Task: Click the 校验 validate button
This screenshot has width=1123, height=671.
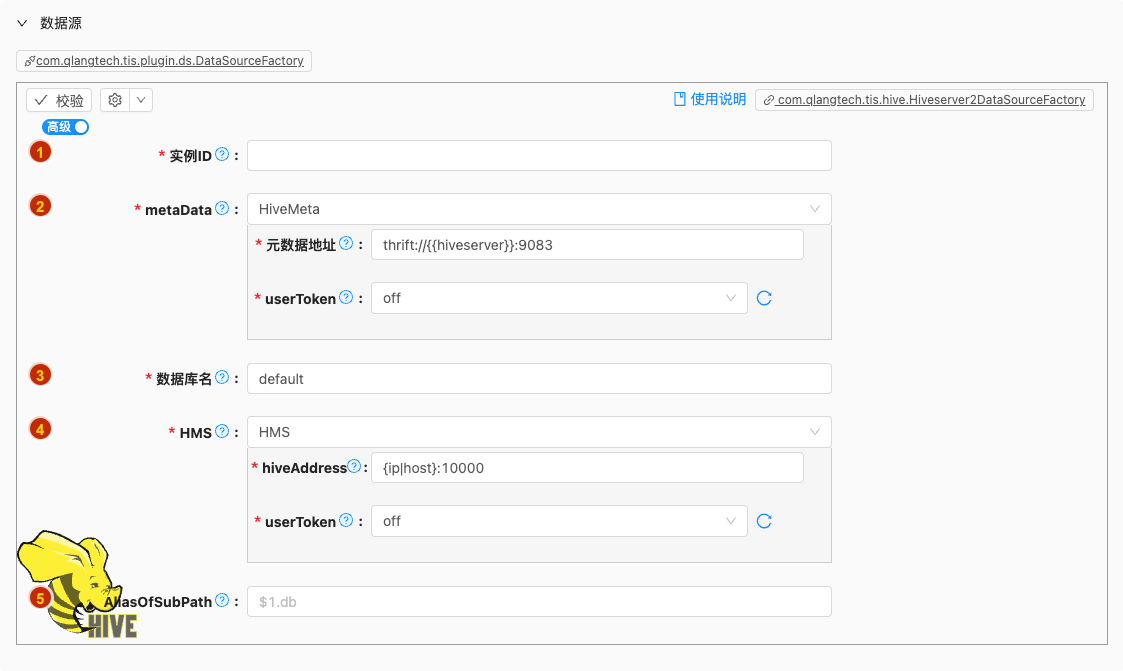Action: (59, 100)
